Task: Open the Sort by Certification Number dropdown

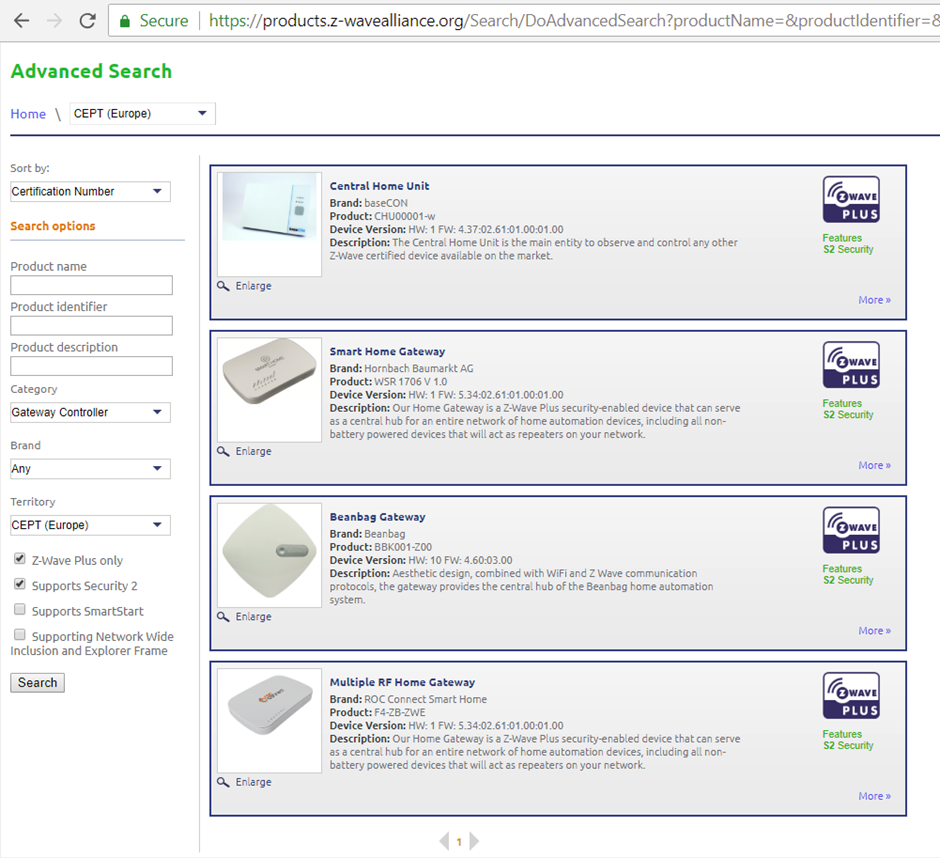Action: pos(90,191)
